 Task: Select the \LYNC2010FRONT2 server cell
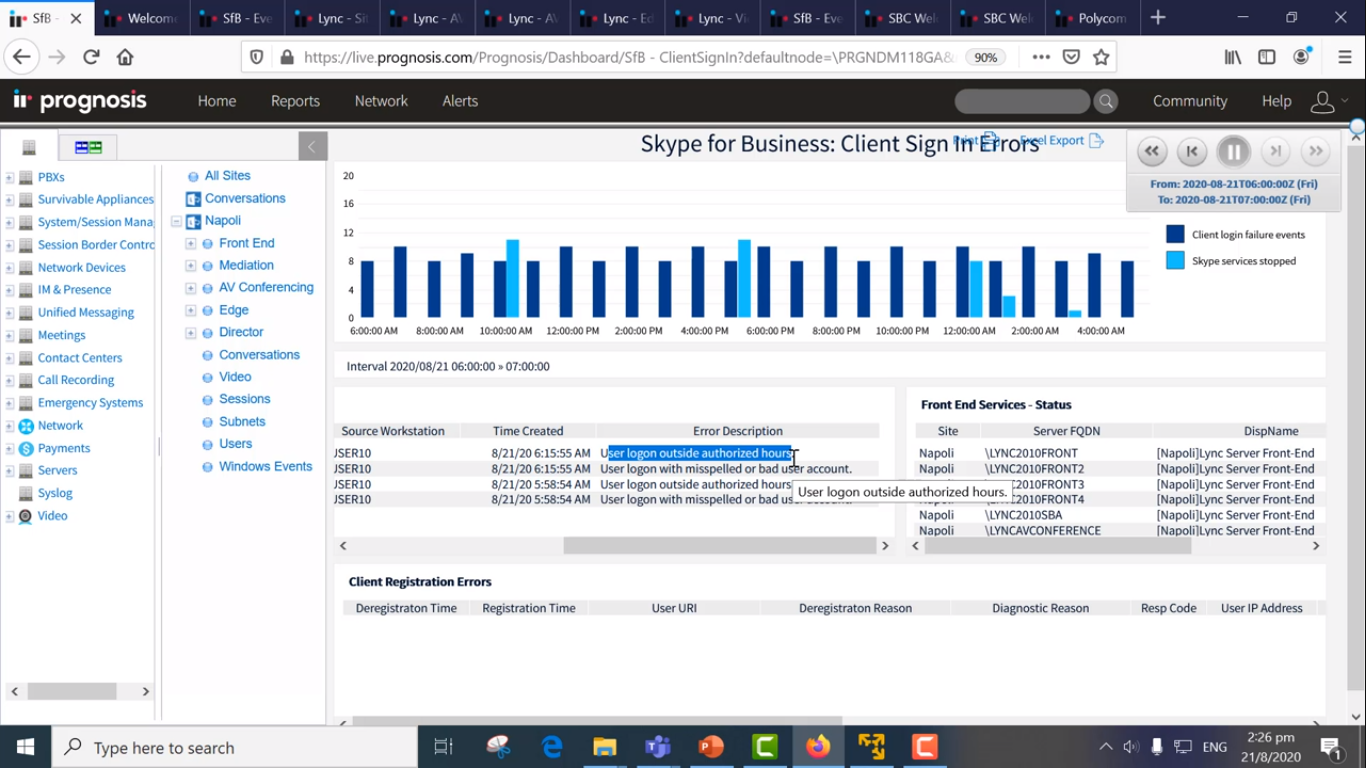[1034, 469]
